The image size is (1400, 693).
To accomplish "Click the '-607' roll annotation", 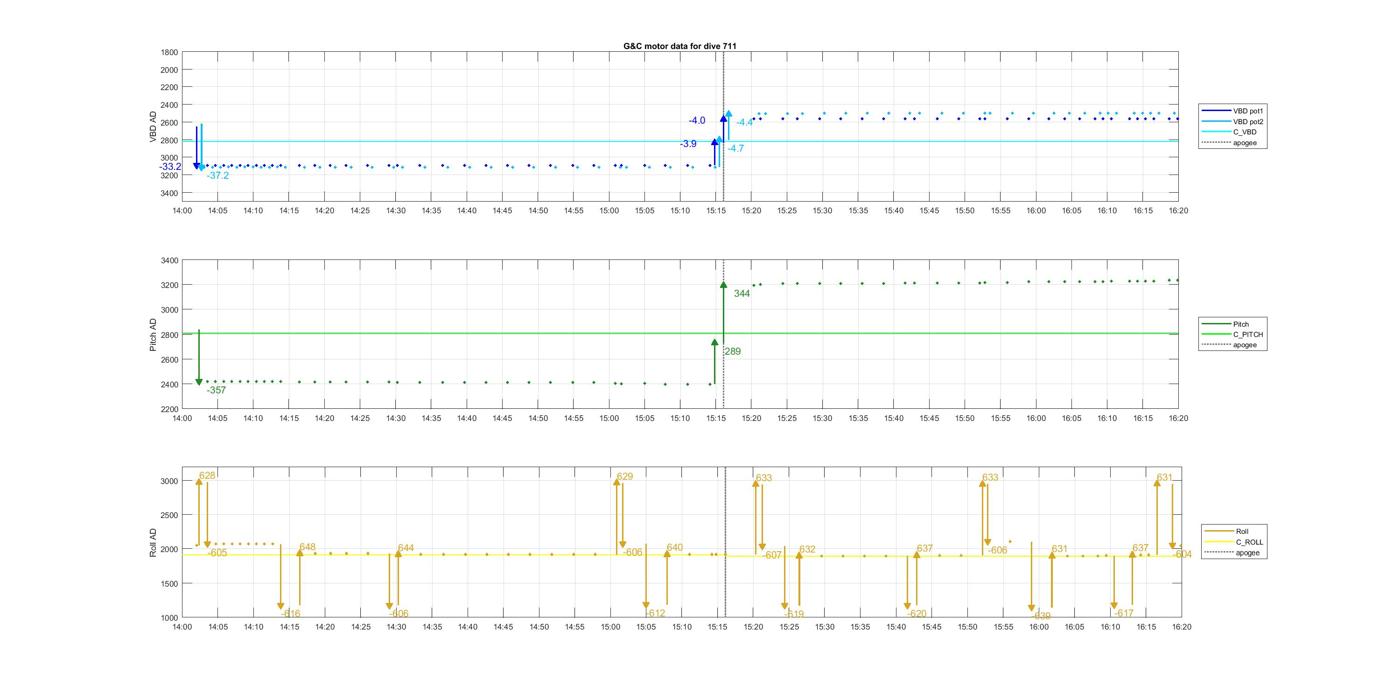I will tap(772, 555).
